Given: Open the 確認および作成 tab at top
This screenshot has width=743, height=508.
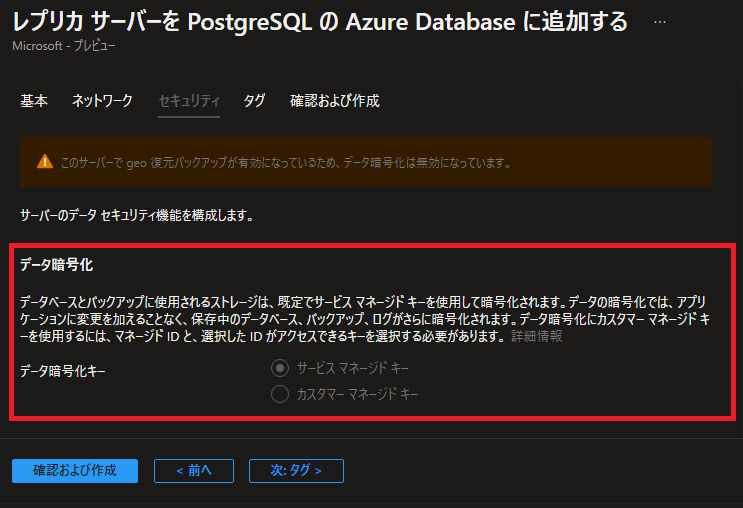Looking at the screenshot, I should pos(335,100).
